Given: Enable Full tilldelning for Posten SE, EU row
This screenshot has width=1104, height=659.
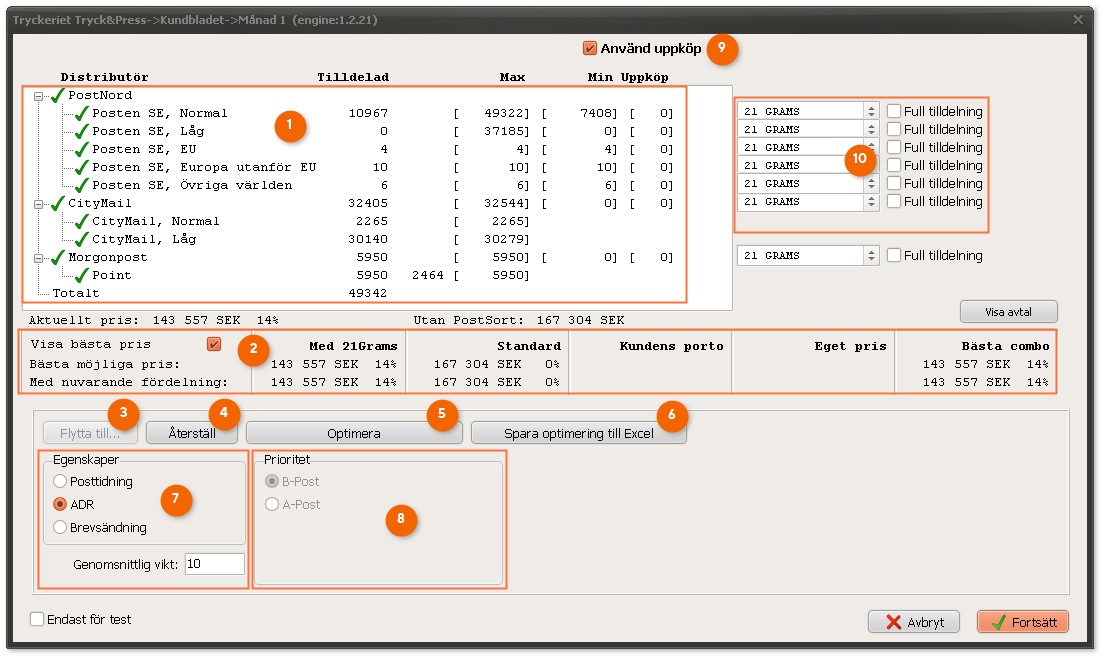Looking at the screenshot, I should click(x=893, y=146).
